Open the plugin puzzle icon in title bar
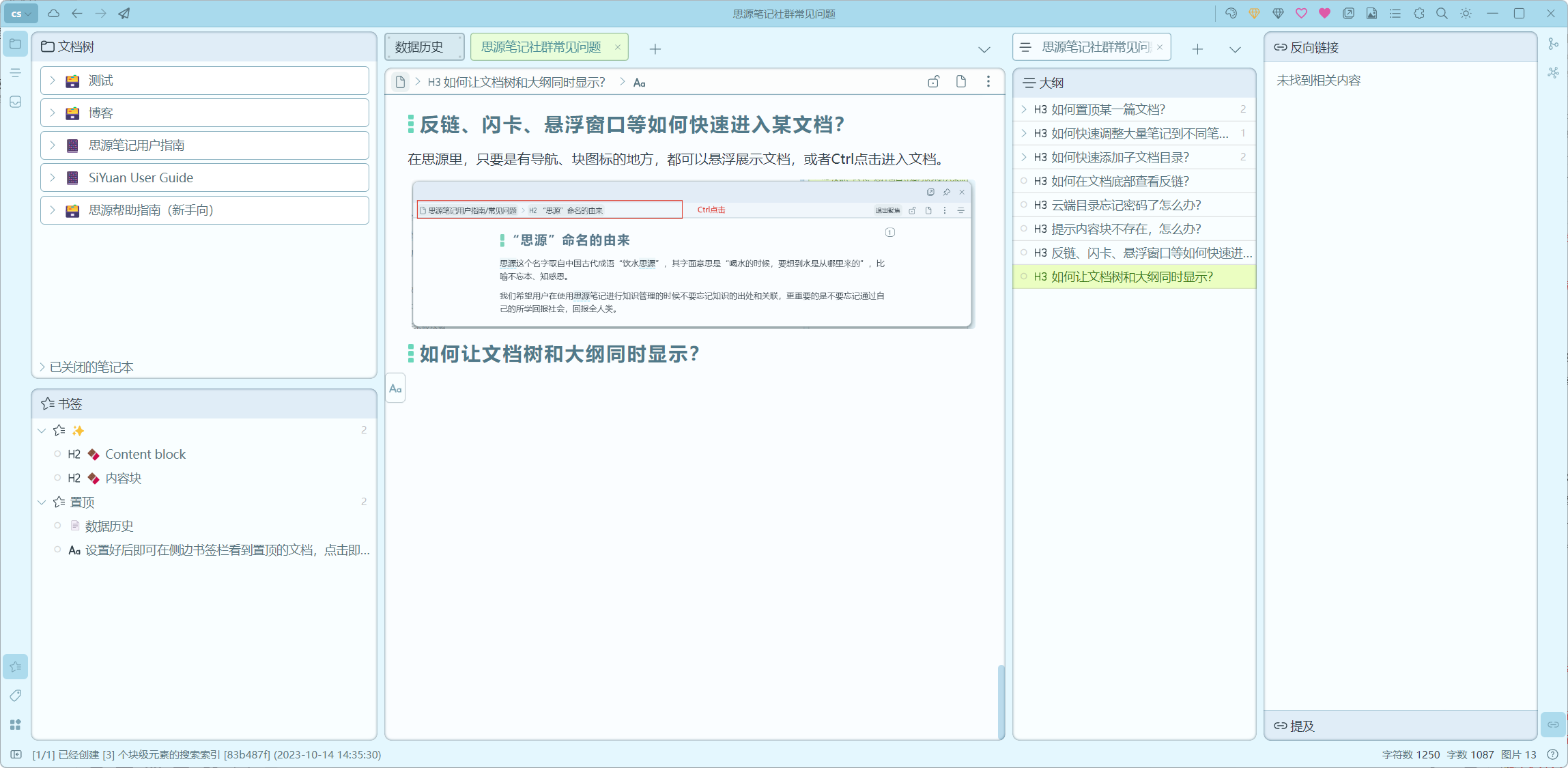Screen dimensions: 1568x768 point(1419,14)
